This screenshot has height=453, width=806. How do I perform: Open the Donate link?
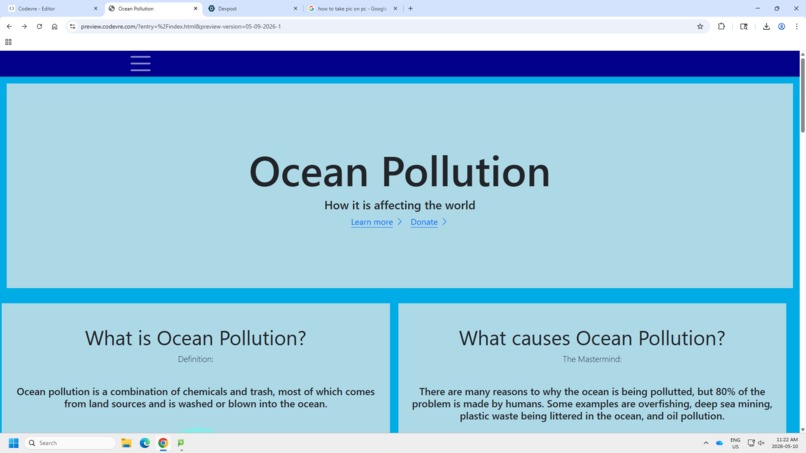coord(424,222)
